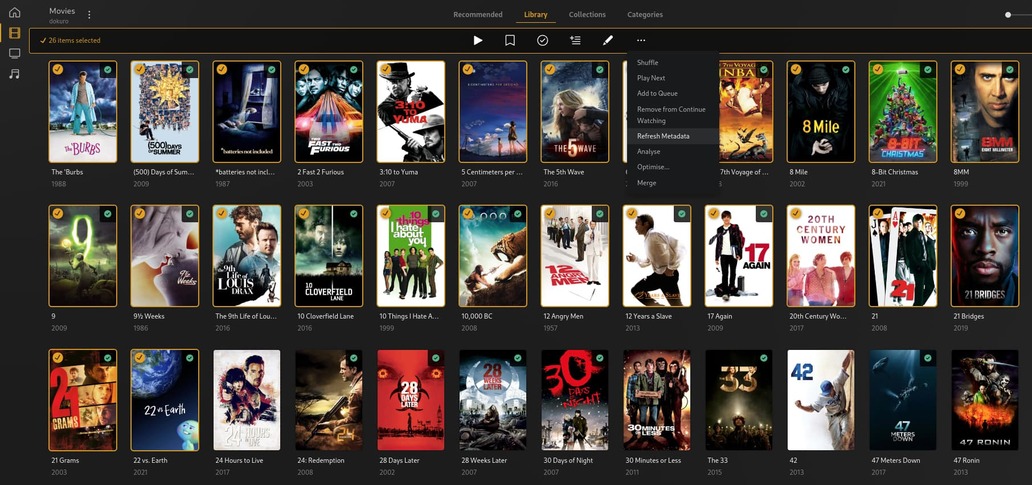Switch to the Recommended tab
Viewport: 1032px width, 485px height.
tap(478, 14)
